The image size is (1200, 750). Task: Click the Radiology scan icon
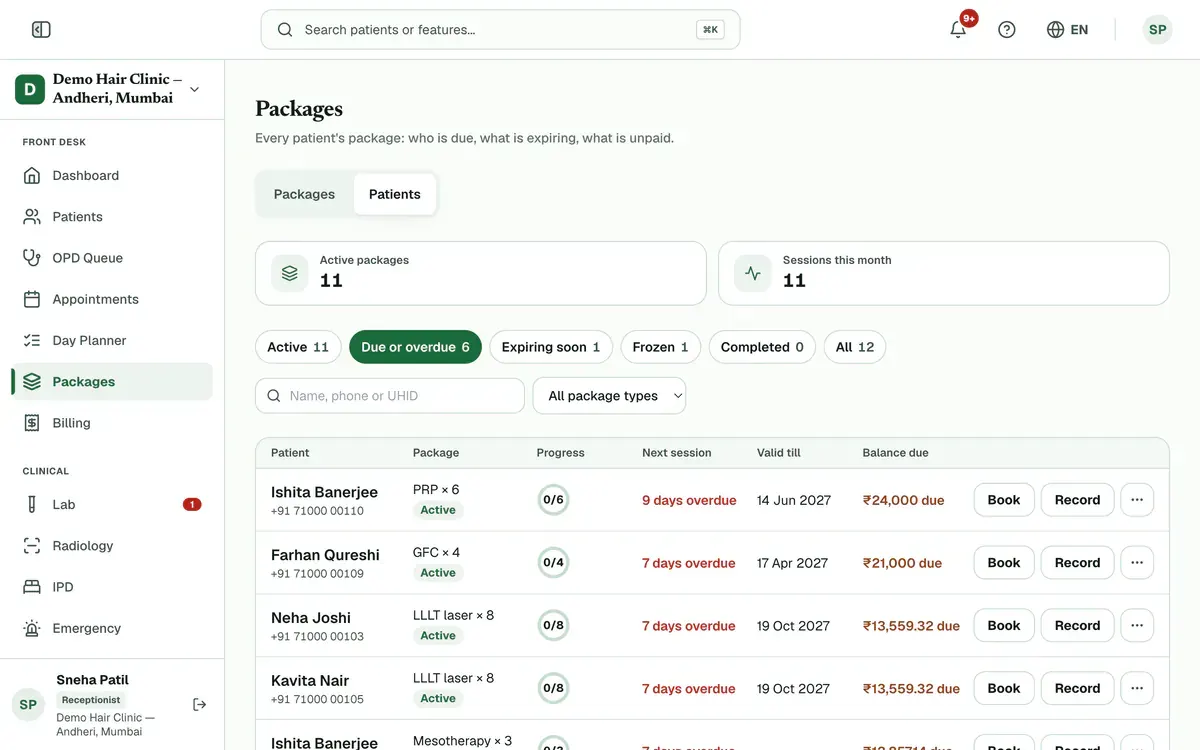32,546
